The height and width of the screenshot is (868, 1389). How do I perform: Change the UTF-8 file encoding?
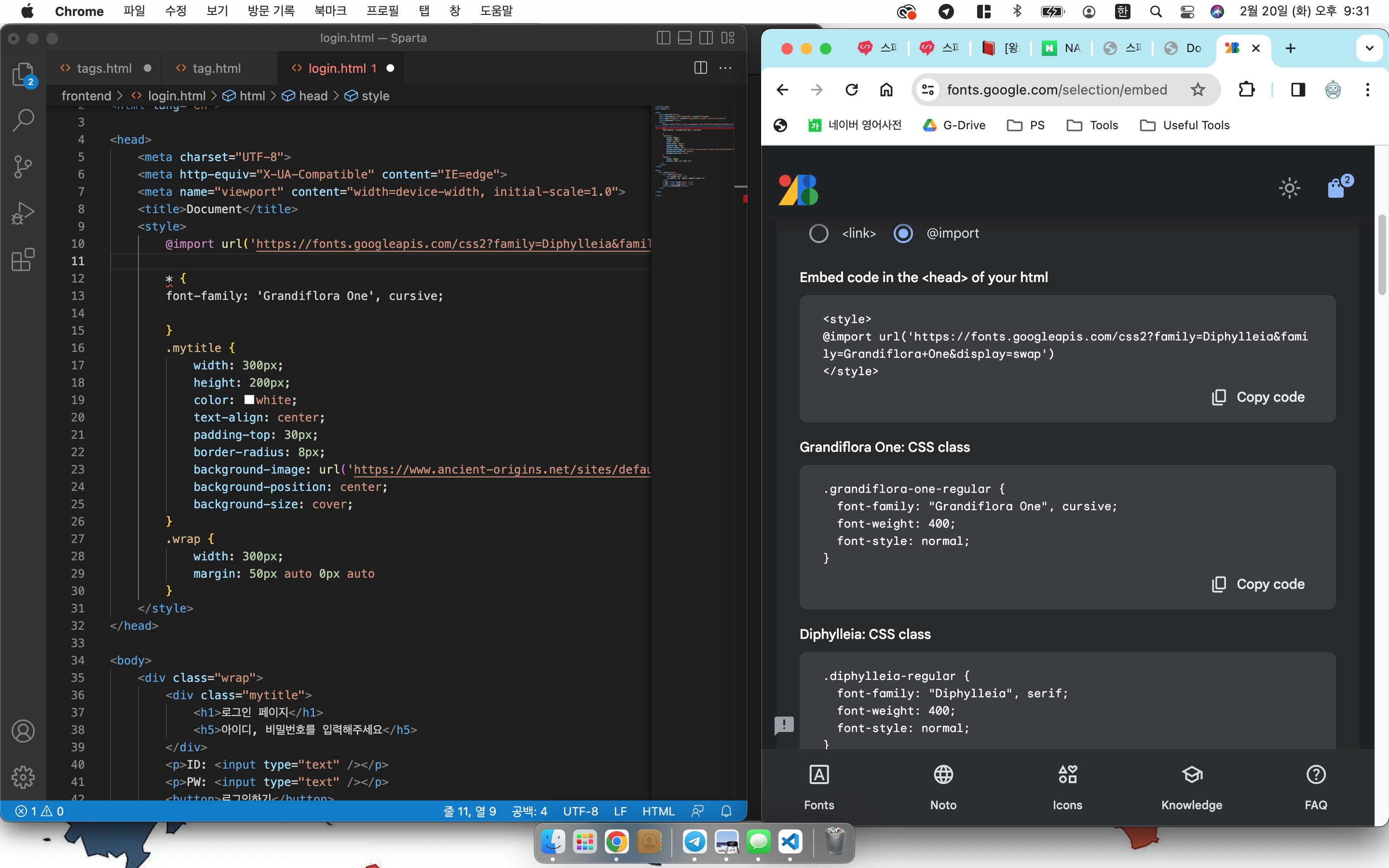coord(580,811)
